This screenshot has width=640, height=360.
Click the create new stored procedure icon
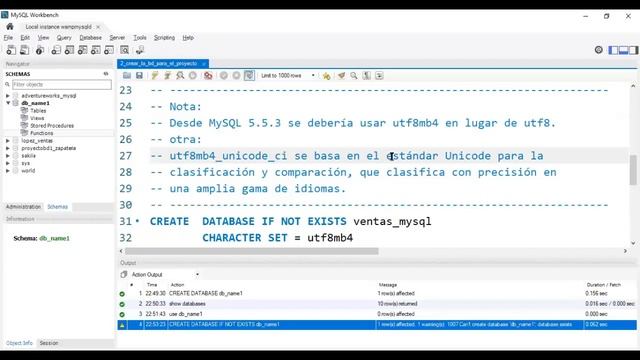click(x=96, y=50)
